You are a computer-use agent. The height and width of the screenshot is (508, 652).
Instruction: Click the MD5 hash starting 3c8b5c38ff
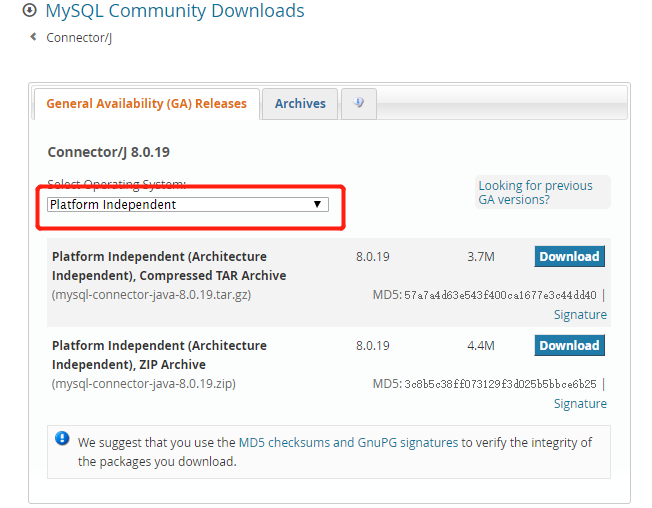(500, 385)
